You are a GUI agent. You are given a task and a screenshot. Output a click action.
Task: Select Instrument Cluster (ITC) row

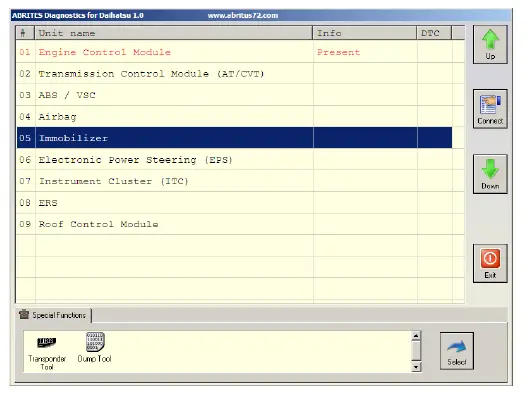pyautogui.click(x=234, y=181)
